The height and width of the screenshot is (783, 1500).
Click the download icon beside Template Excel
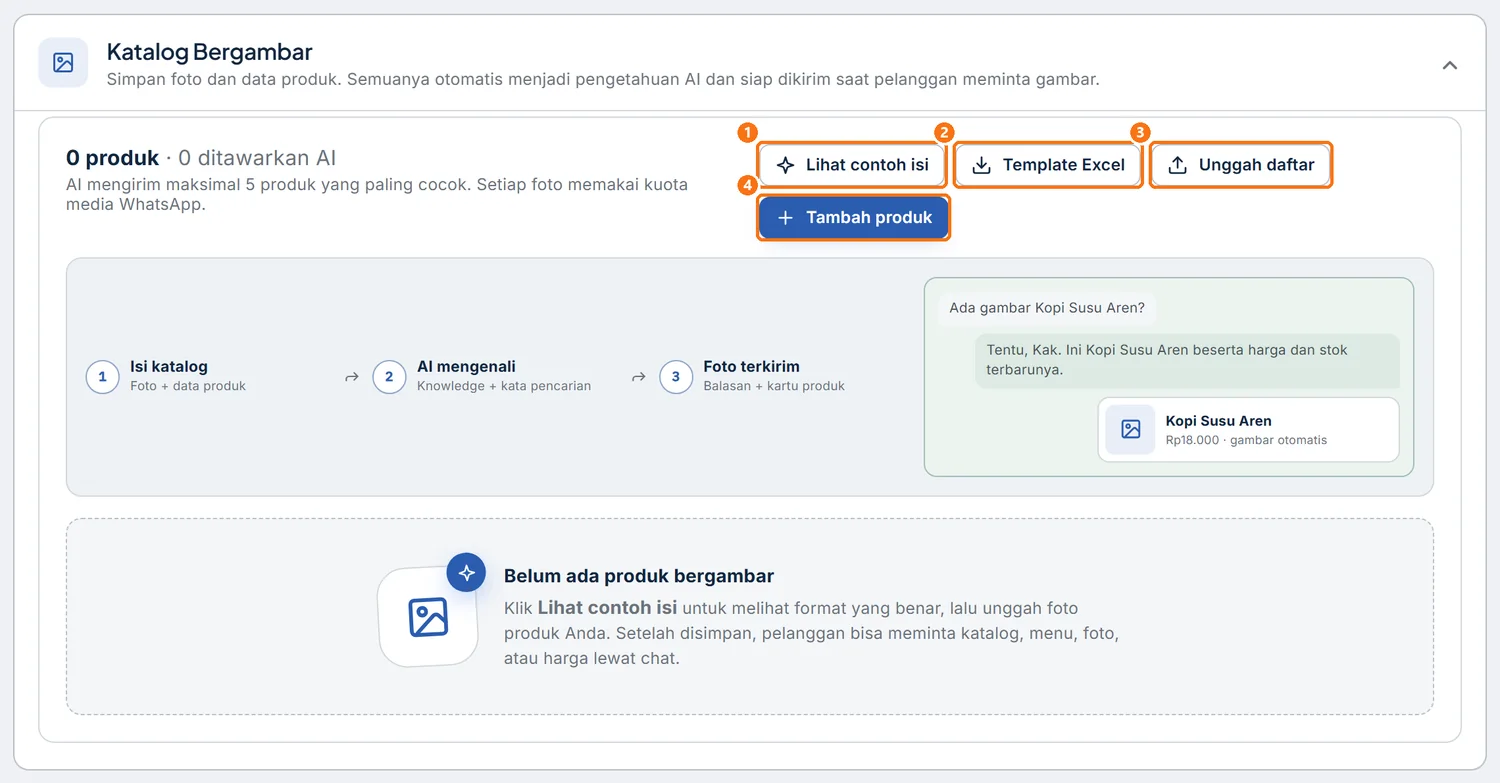coord(982,165)
